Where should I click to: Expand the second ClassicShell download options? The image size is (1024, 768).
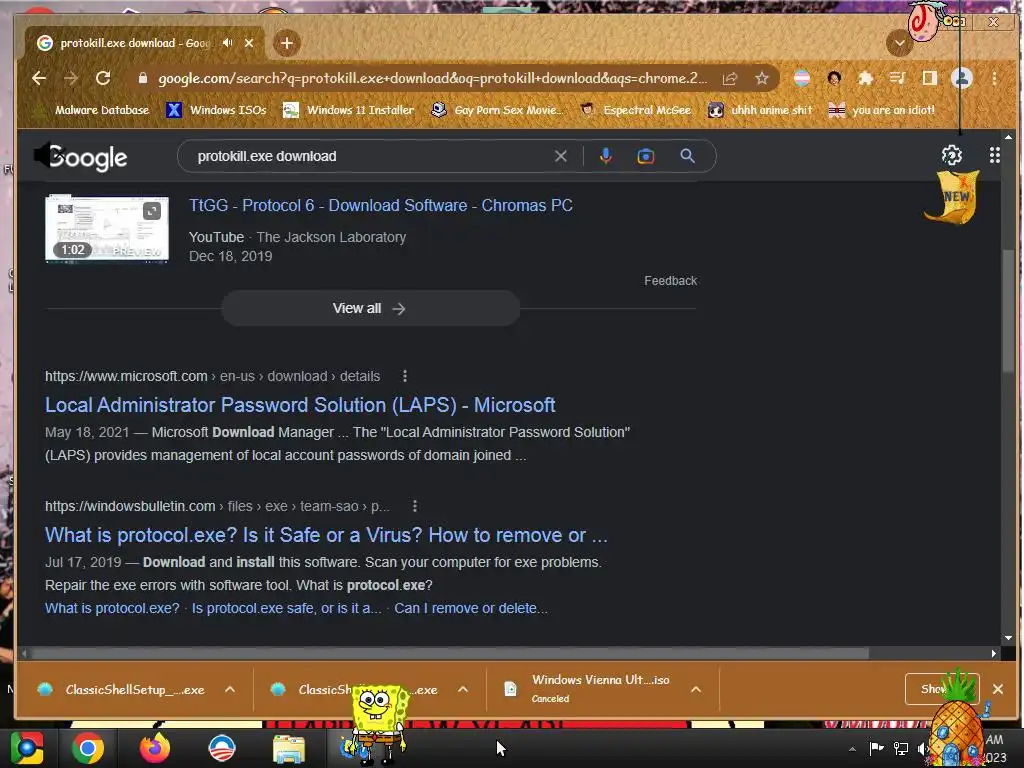(x=463, y=689)
